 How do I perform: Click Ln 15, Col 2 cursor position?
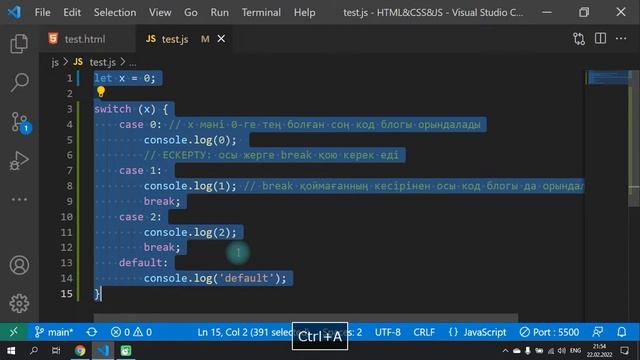[244, 332]
